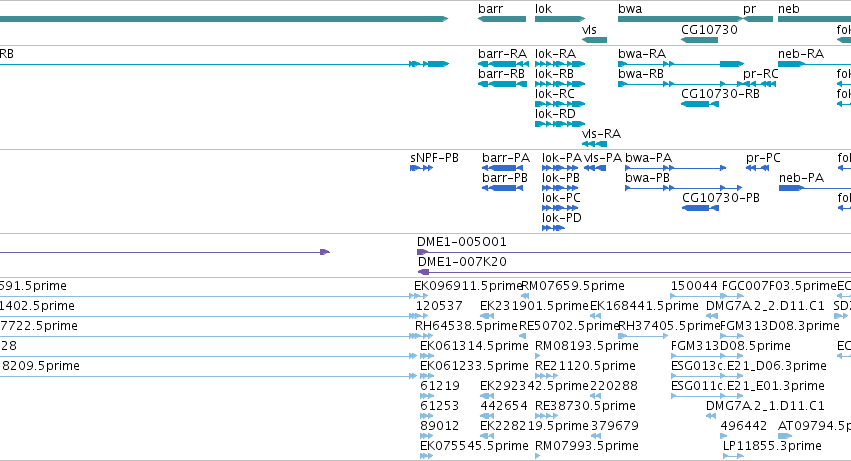Select transcript bwa-RA
Viewport: 851px width, 461px height.
[681, 64]
